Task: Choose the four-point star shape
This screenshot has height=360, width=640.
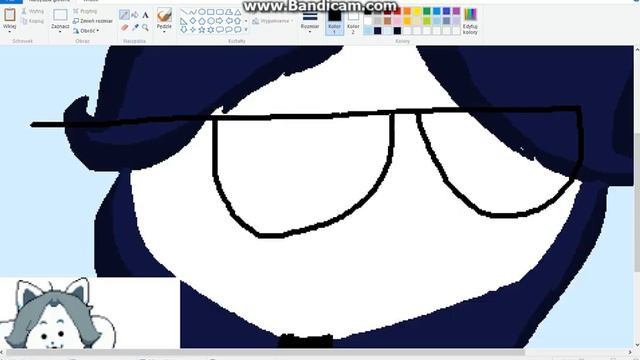Action: [193, 29]
